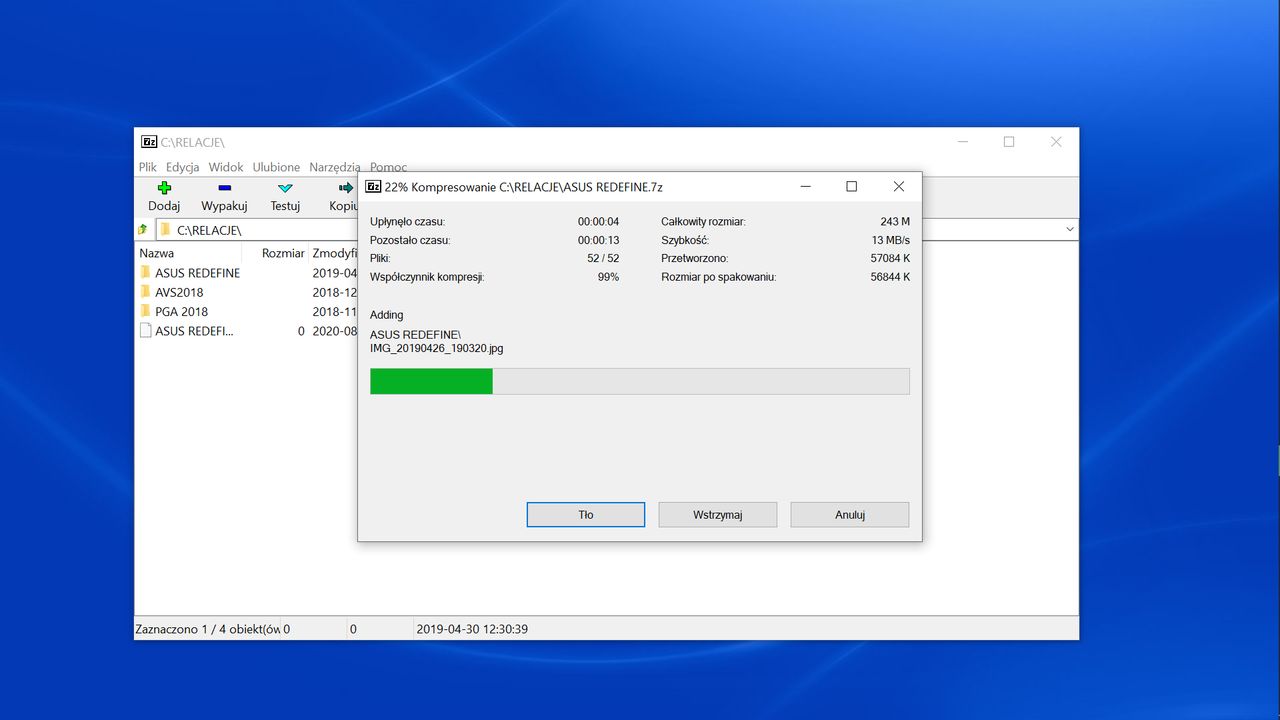Click the Wypakuj (extract) blue minus icon

[x=224, y=188]
